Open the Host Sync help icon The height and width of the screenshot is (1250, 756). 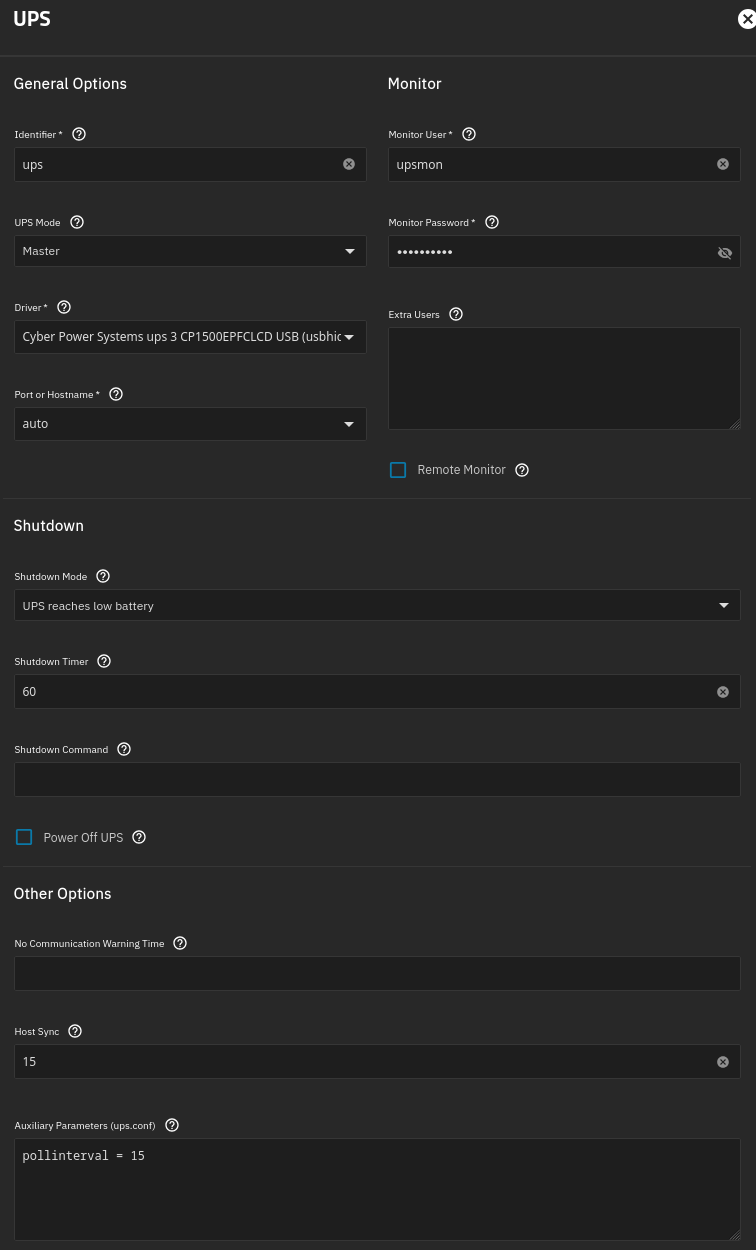point(75,1031)
